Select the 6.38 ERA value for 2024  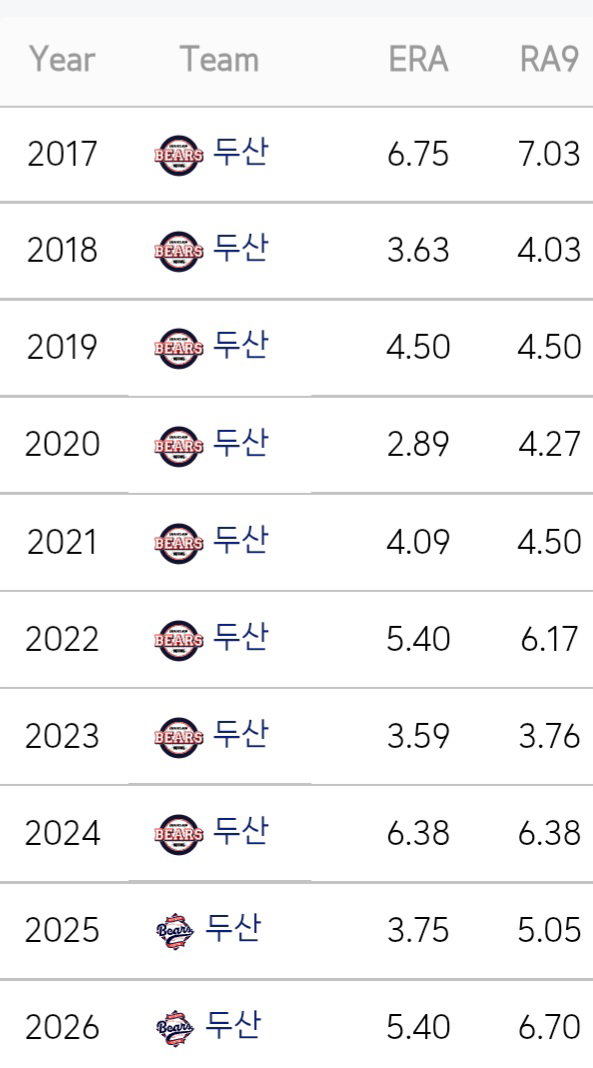[418, 834]
